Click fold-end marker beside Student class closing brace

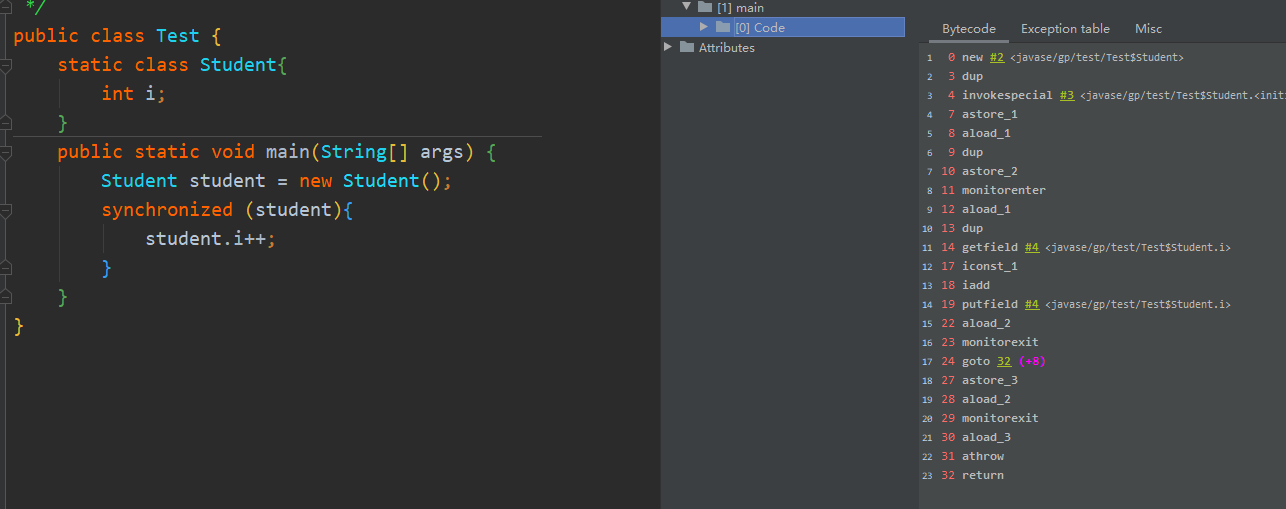click(x=5, y=122)
